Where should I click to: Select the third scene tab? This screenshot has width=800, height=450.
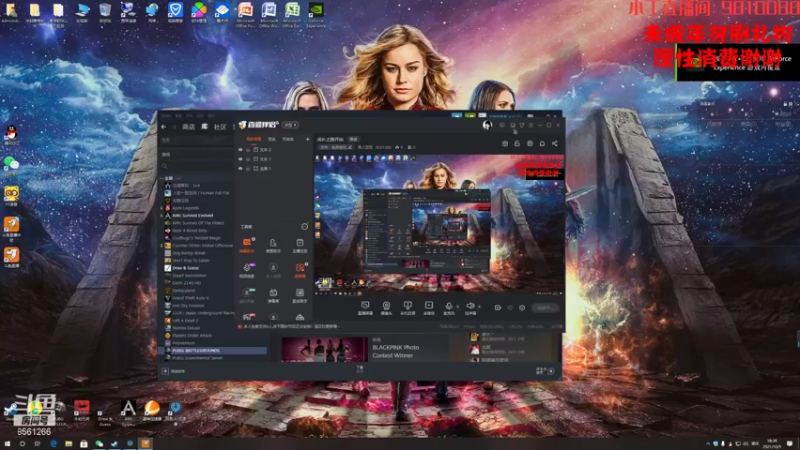click(288, 139)
